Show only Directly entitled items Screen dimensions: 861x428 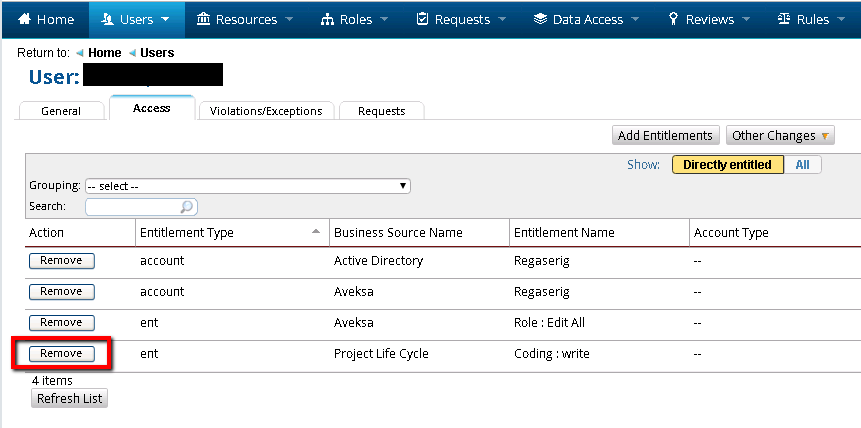click(x=727, y=165)
